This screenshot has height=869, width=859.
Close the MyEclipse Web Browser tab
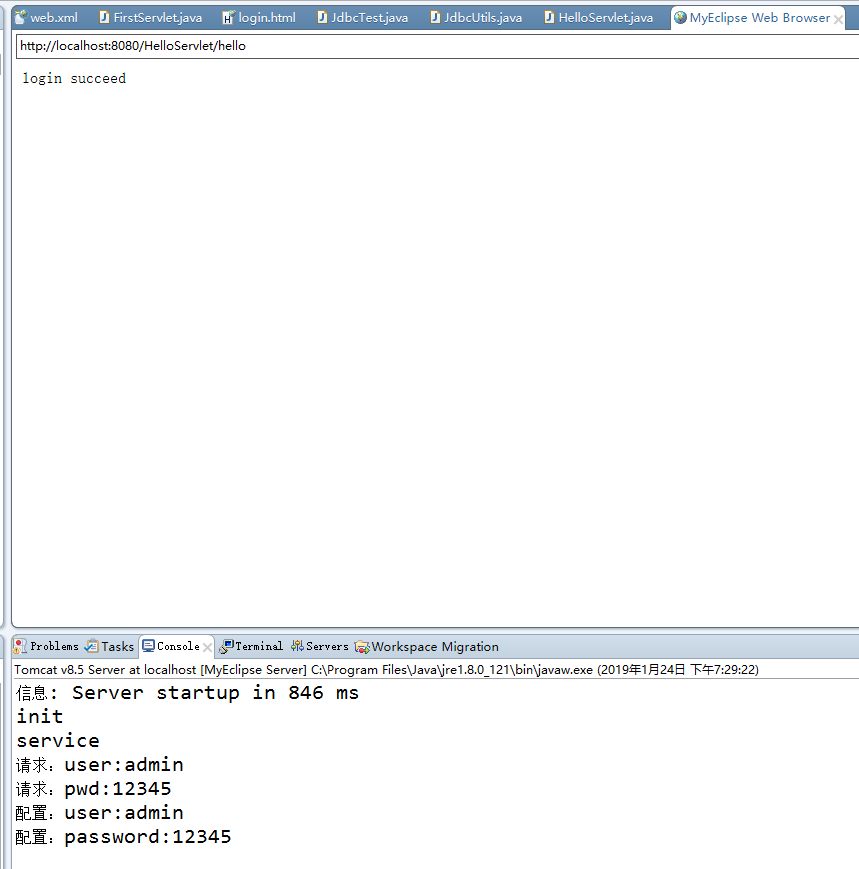[x=838, y=17]
